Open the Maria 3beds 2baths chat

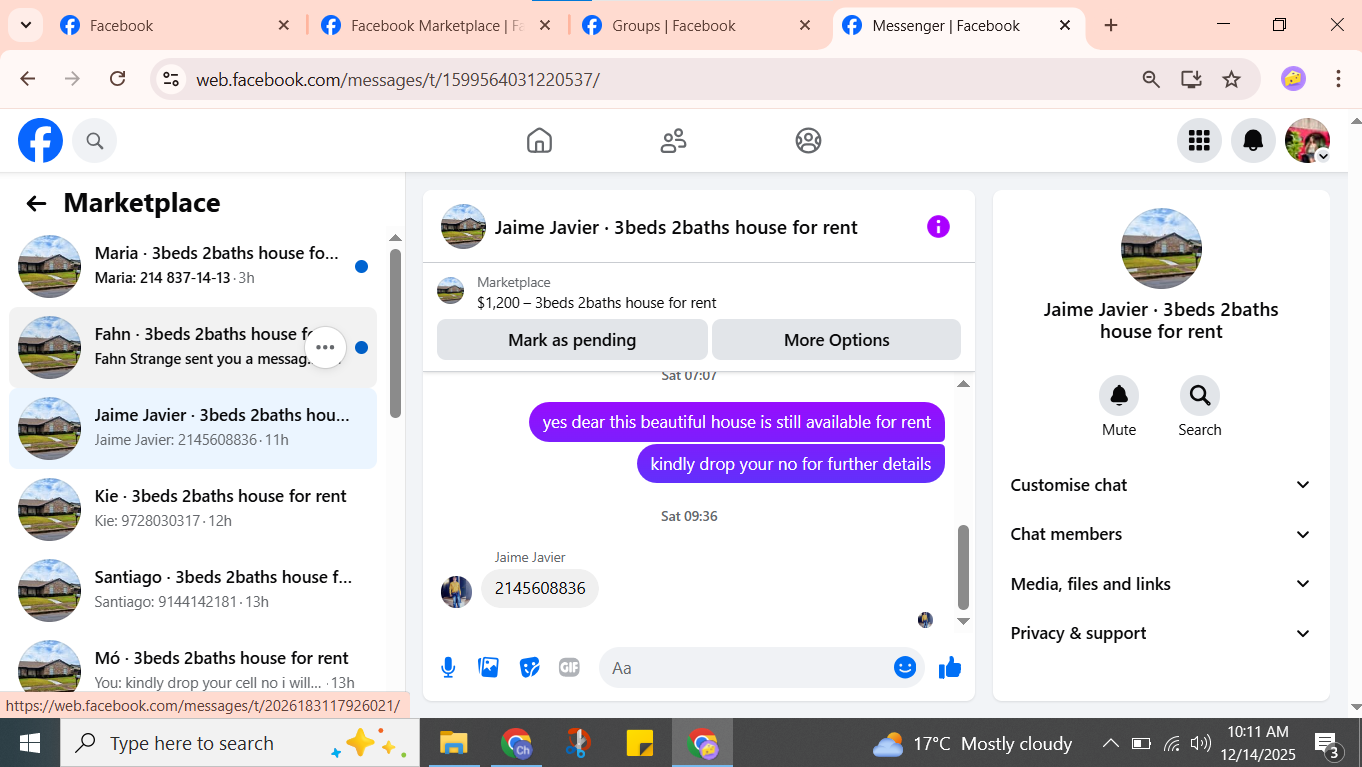pyautogui.click(x=193, y=266)
